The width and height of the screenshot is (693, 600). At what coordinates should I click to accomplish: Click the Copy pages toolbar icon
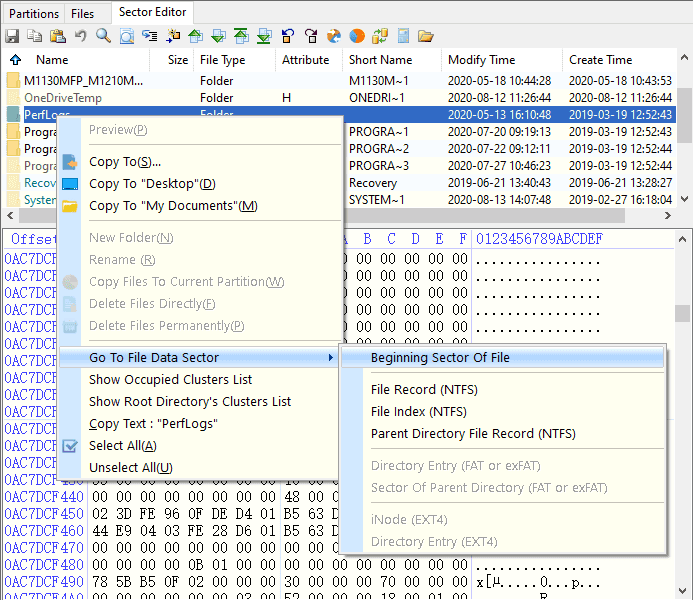35,36
